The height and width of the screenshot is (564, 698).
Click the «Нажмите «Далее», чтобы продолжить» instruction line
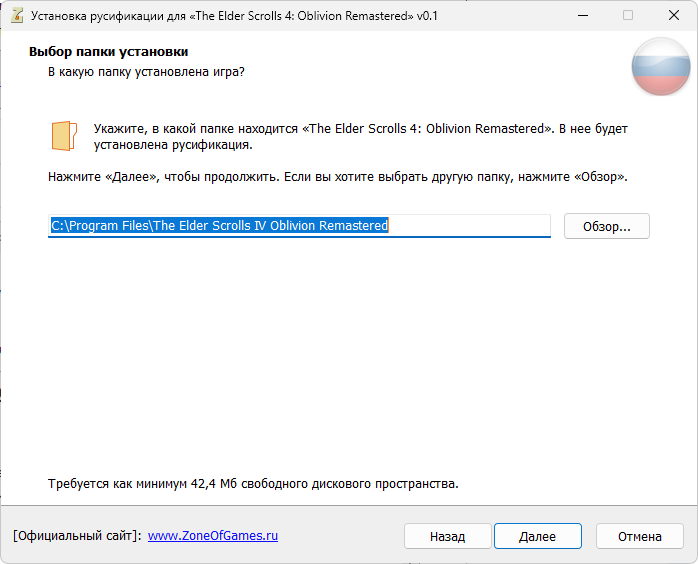[x=337, y=177]
